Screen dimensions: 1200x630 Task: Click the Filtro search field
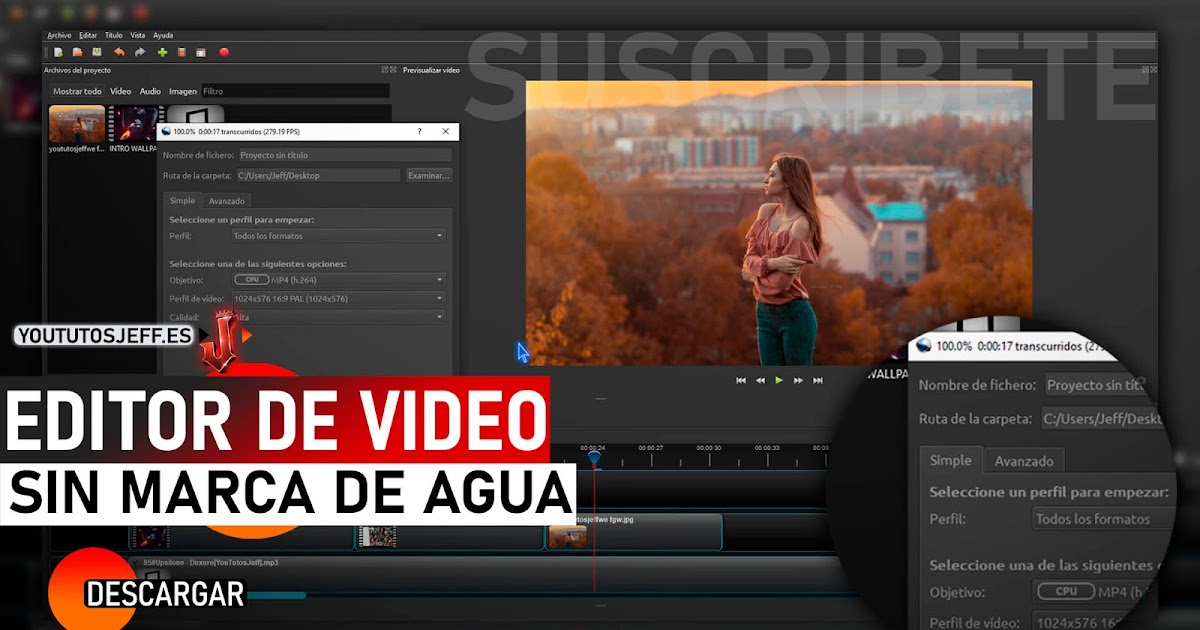[x=295, y=91]
